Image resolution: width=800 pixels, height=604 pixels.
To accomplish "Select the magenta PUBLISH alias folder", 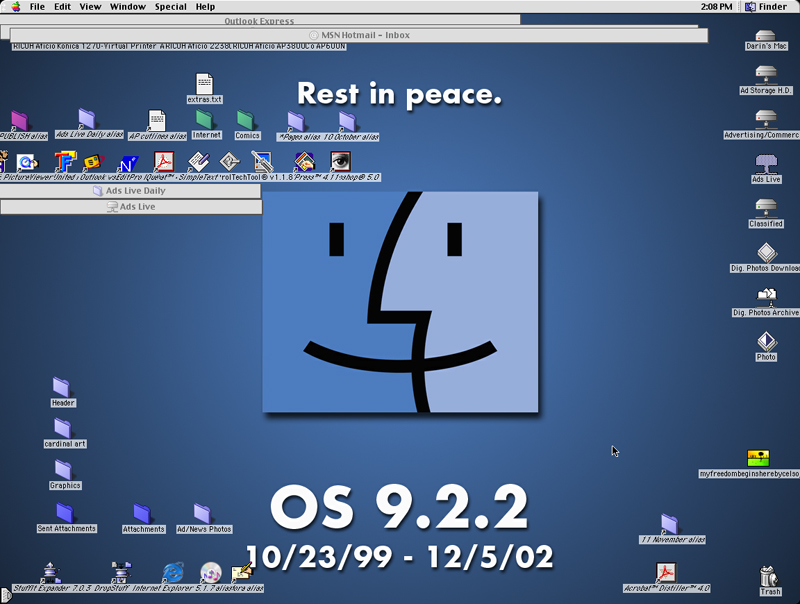I will (19, 121).
